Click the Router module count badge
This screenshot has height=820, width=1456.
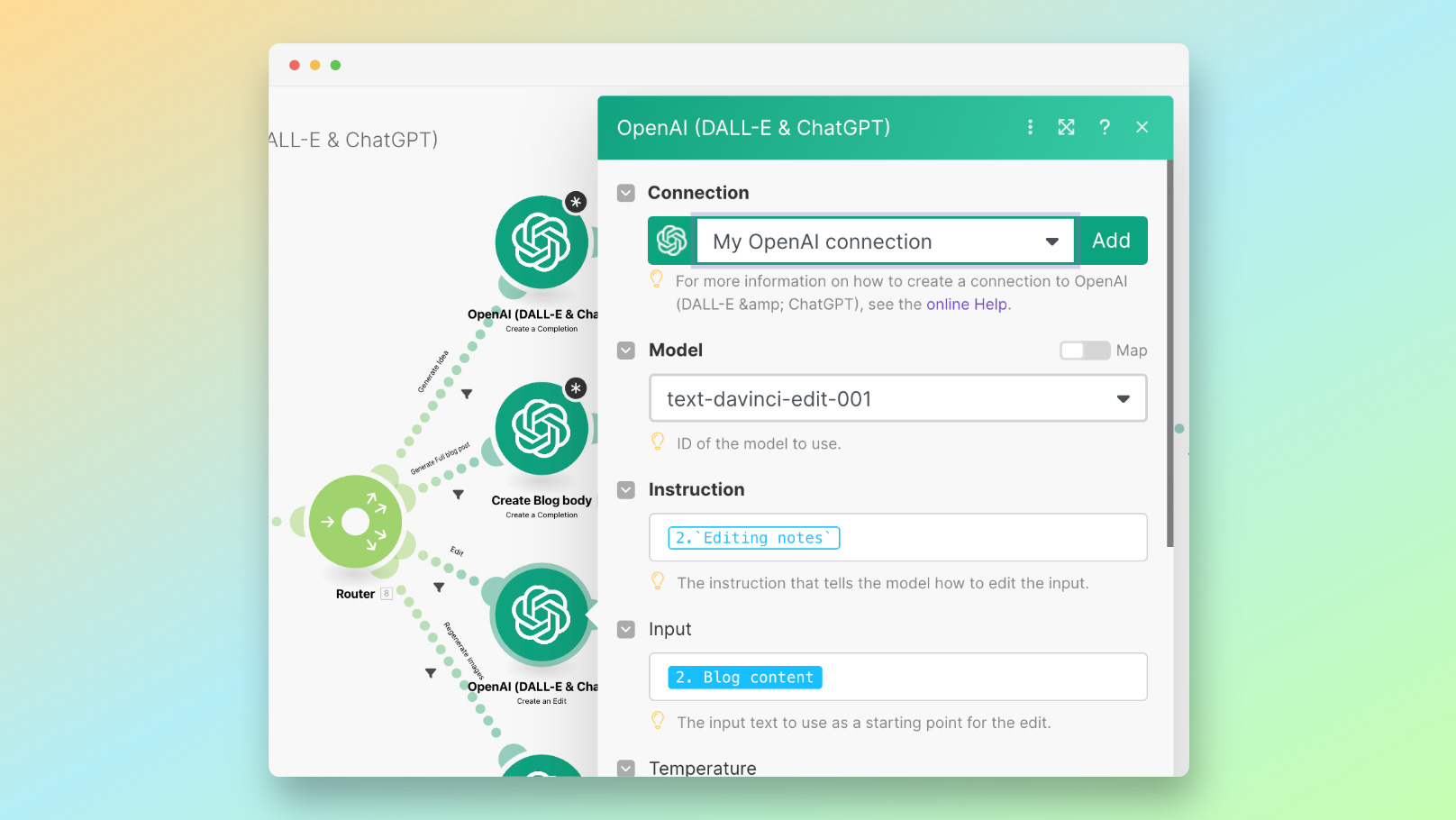point(387,593)
